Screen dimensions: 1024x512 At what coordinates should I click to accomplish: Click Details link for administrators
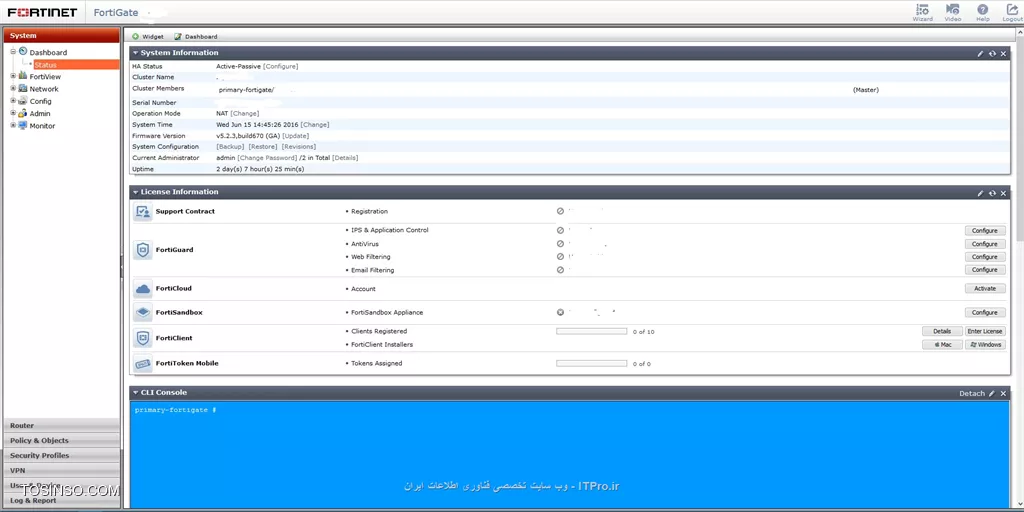pos(345,158)
